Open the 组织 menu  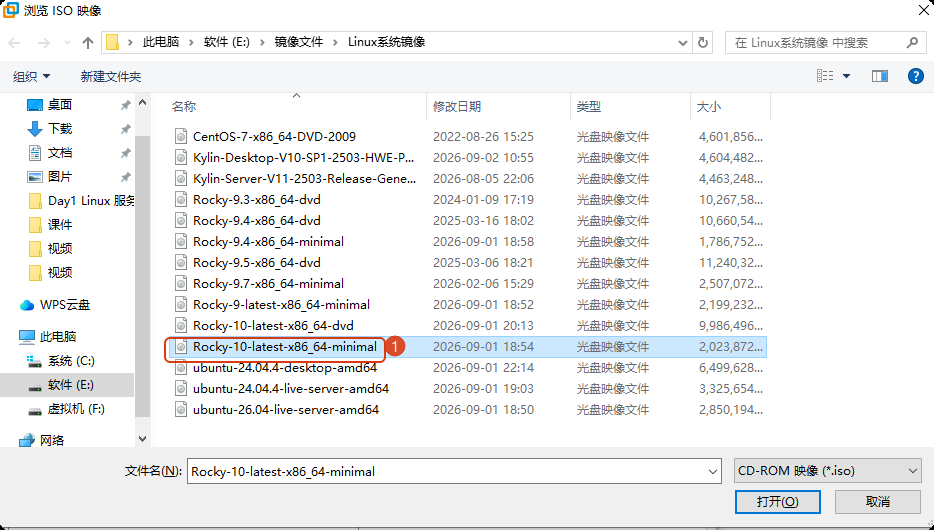pos(32,77)
